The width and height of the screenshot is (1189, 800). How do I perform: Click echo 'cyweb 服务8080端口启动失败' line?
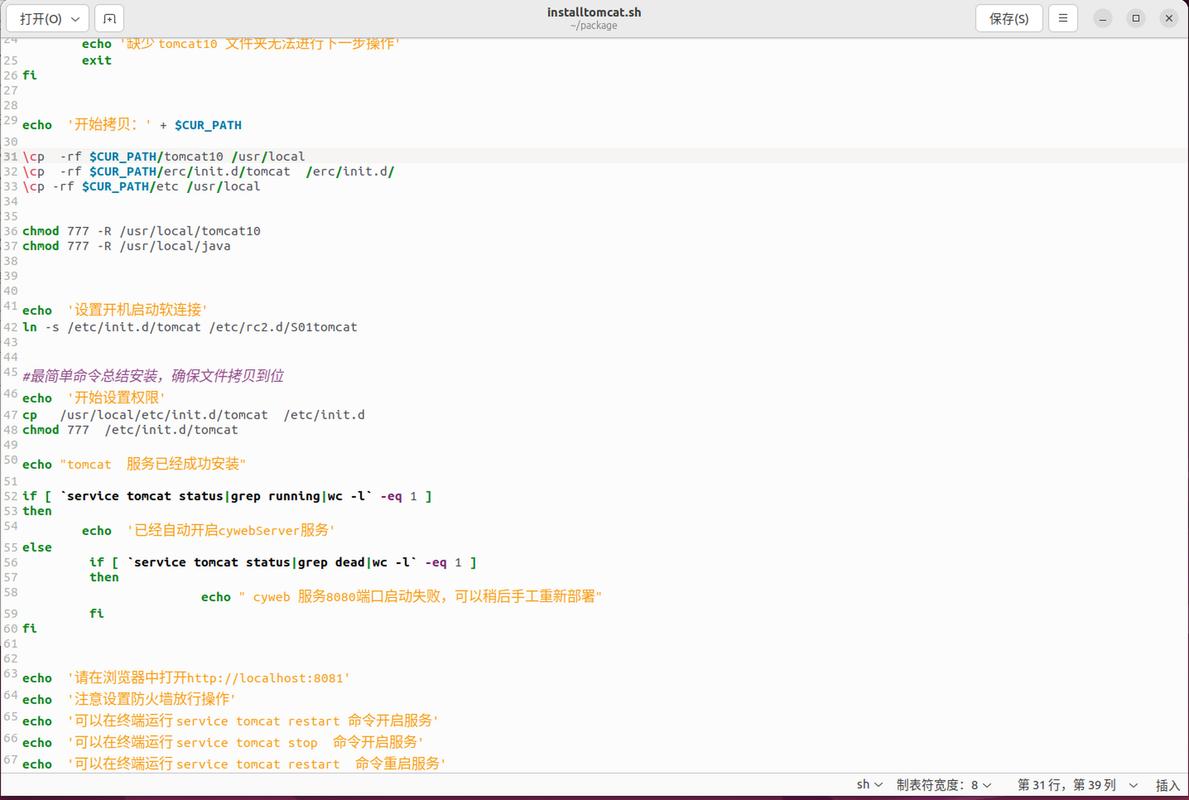point(401,596)
